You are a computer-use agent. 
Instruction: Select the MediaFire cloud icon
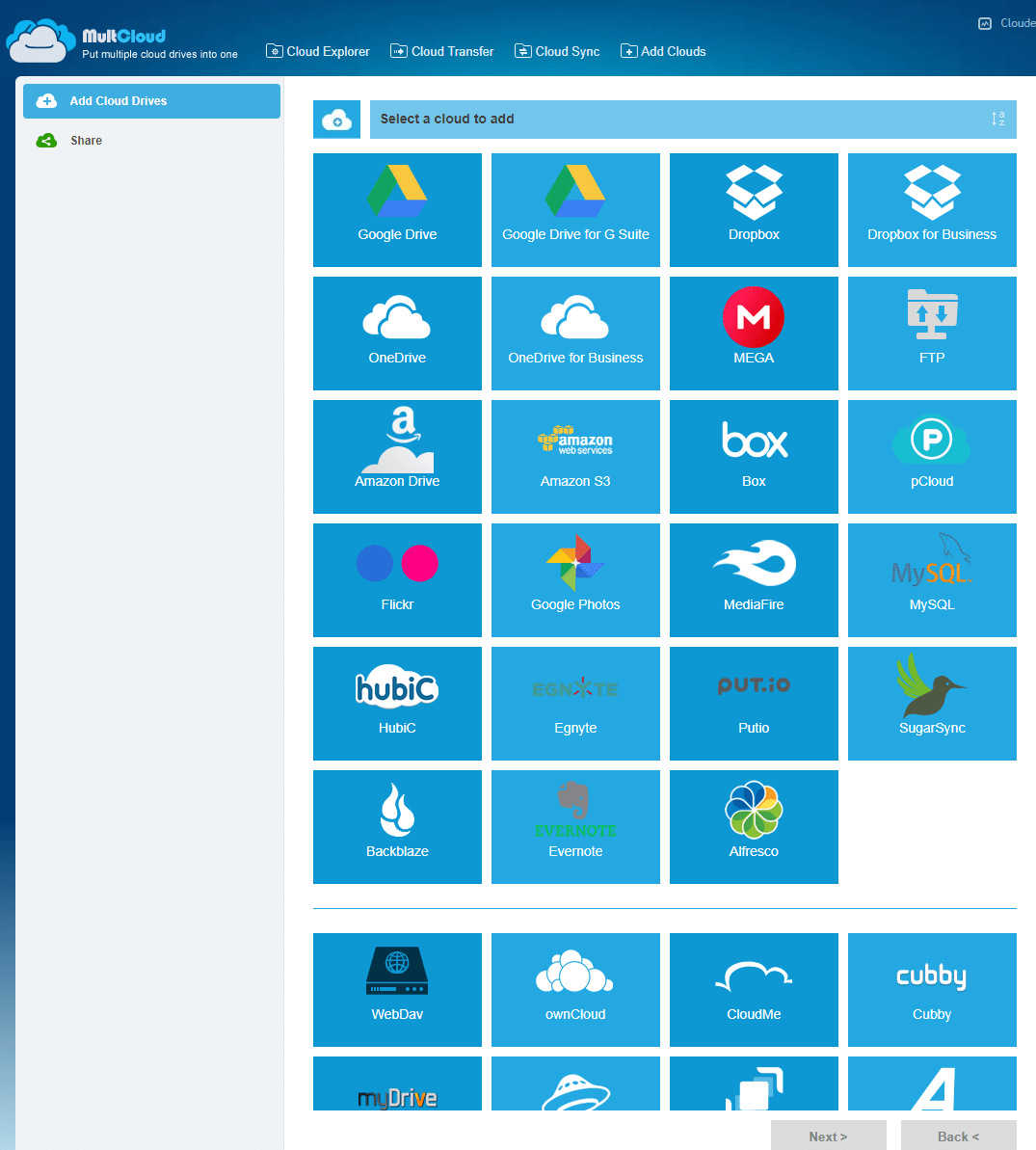[x=754, y=579]
